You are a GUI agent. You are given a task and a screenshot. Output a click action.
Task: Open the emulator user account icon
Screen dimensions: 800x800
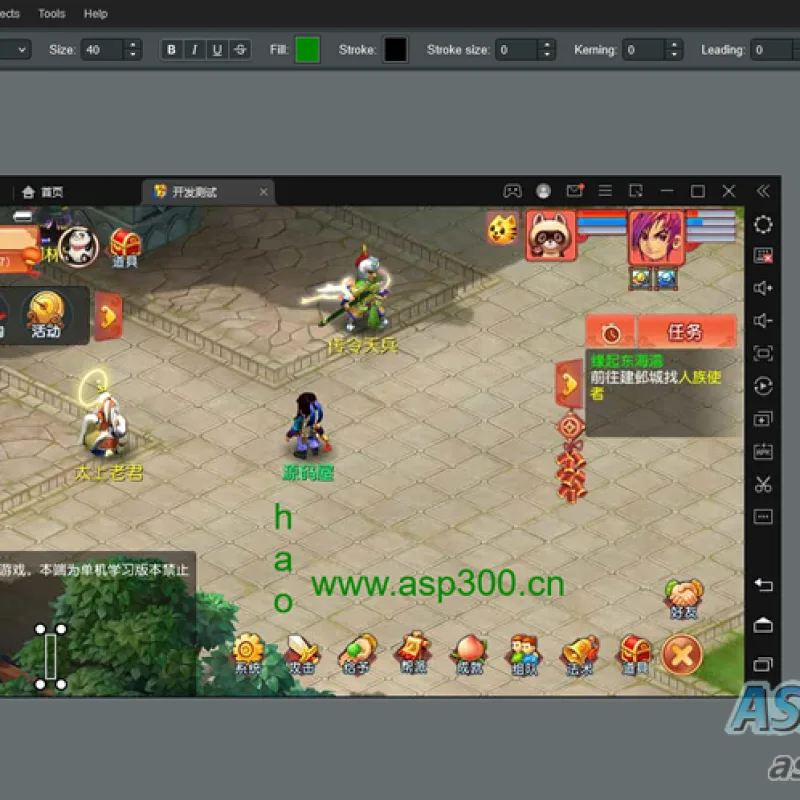(543, 191)
